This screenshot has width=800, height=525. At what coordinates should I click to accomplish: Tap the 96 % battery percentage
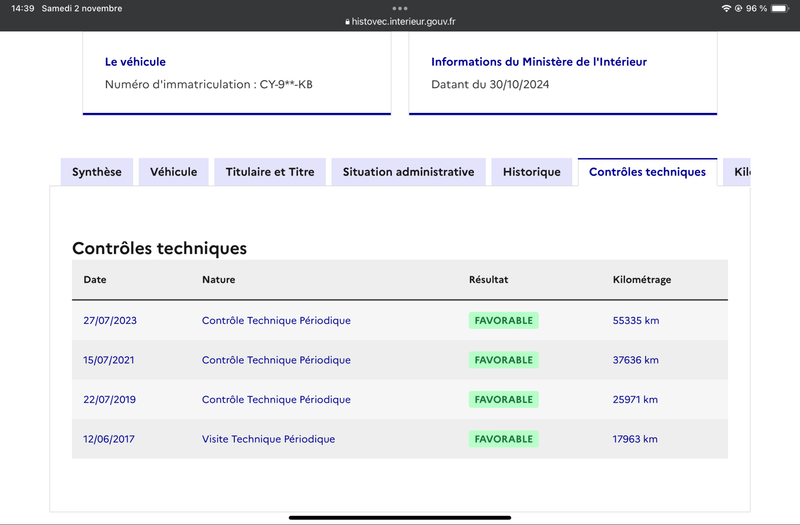(756, 8)
